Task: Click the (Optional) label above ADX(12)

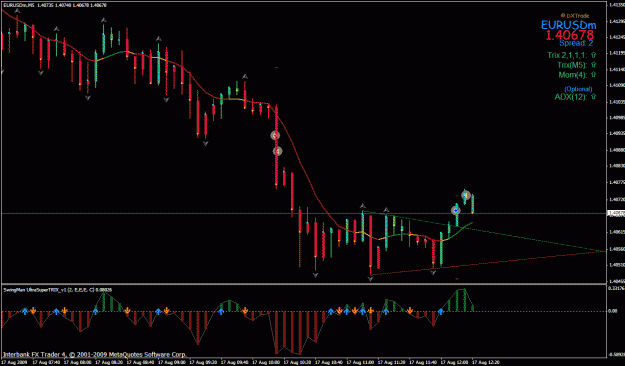Action: pyautogui.click(x=578, y=89)
